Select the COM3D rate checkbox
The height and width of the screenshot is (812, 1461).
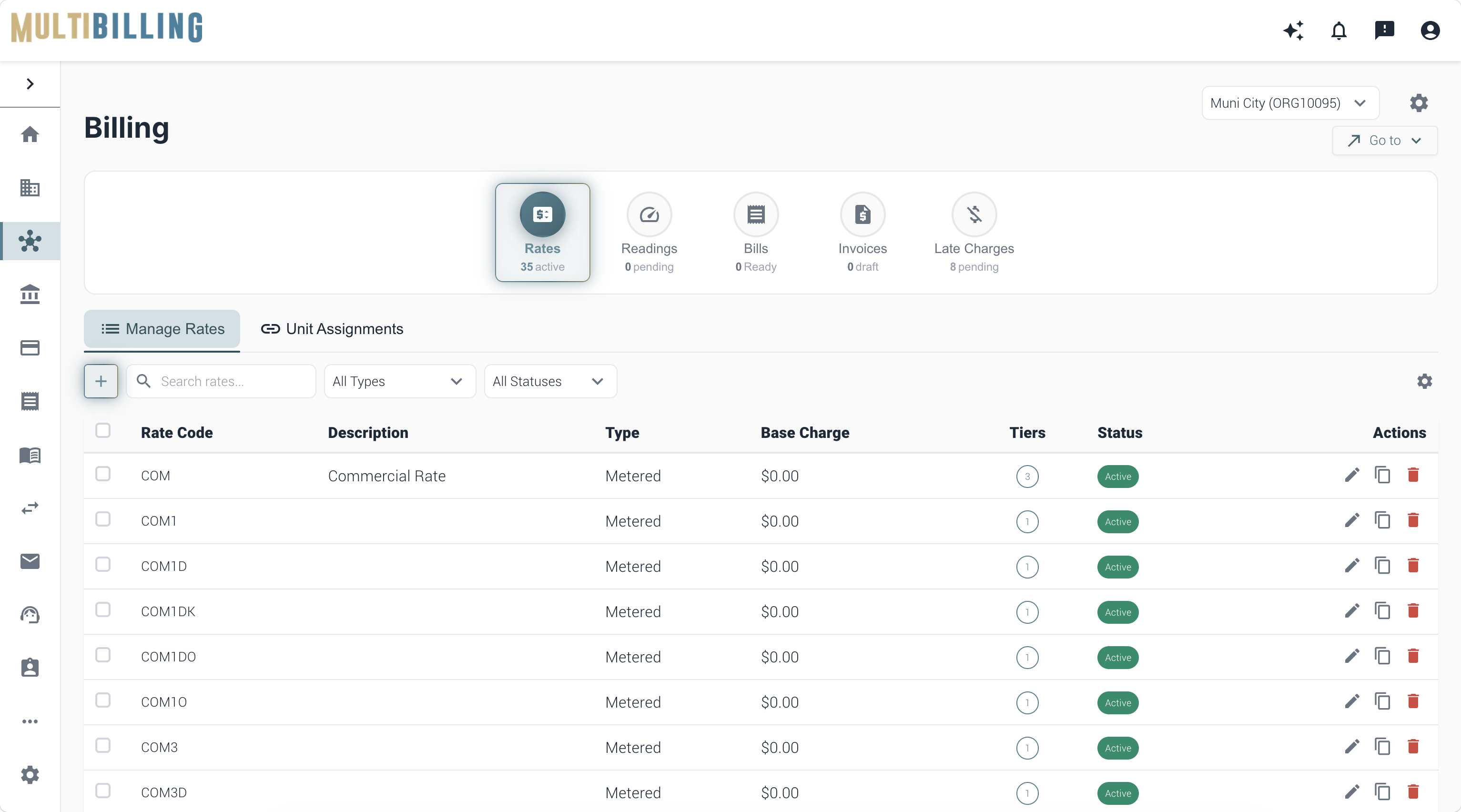coord(102,791)
